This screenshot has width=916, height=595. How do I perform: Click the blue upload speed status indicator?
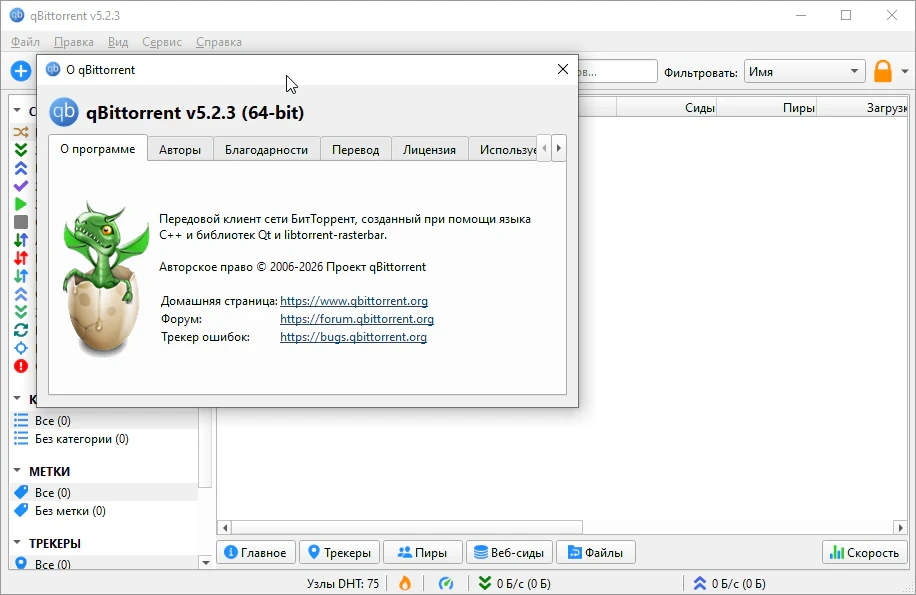729,583
